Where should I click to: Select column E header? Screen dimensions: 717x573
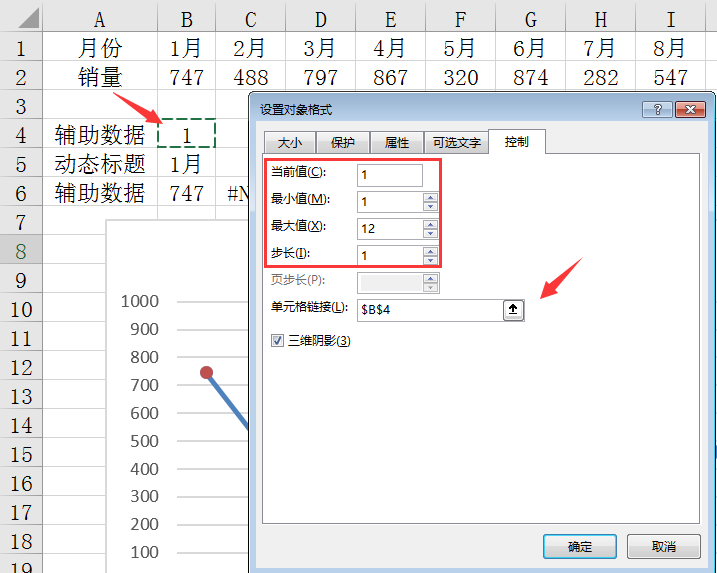(391, 18)
